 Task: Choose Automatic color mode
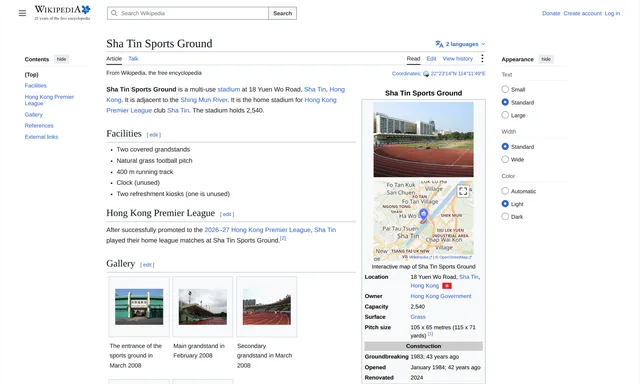pos(505,191)
